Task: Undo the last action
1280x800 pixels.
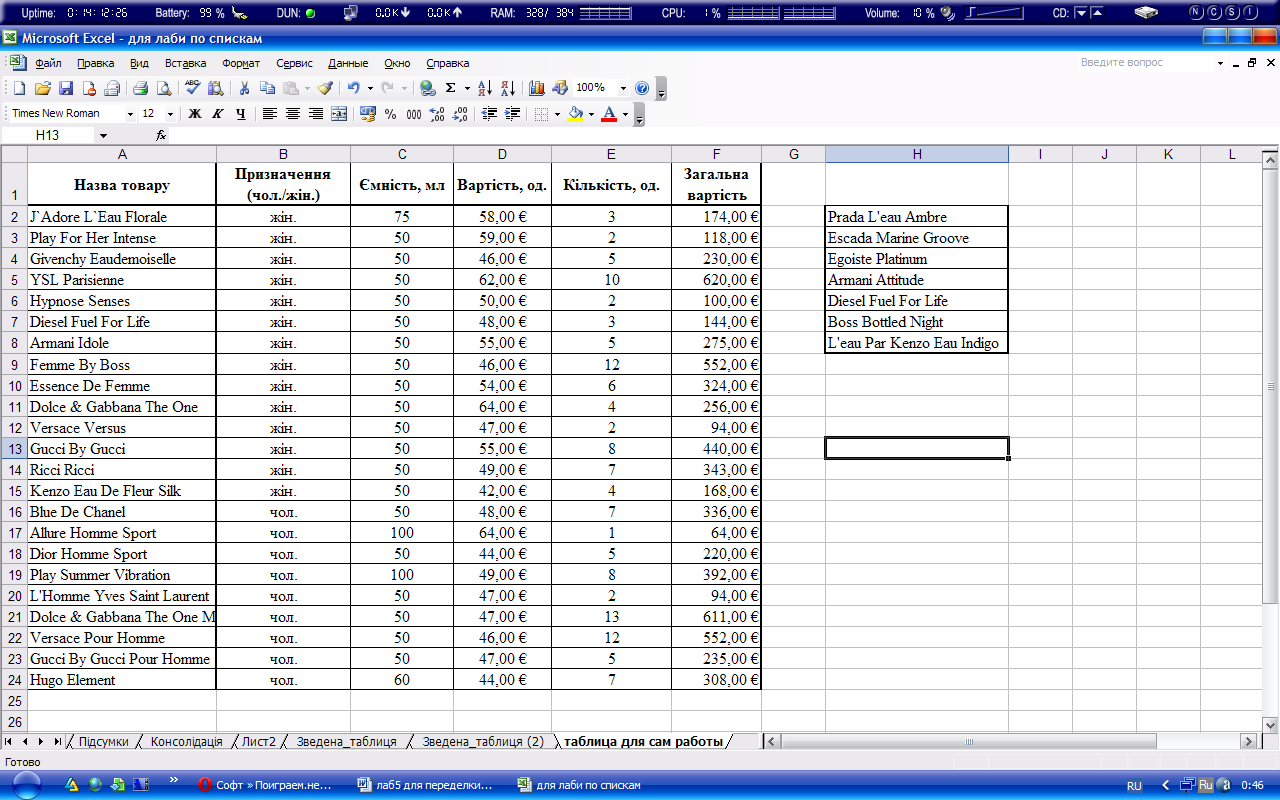Action: pyautogui.click(x=354, y=88)
